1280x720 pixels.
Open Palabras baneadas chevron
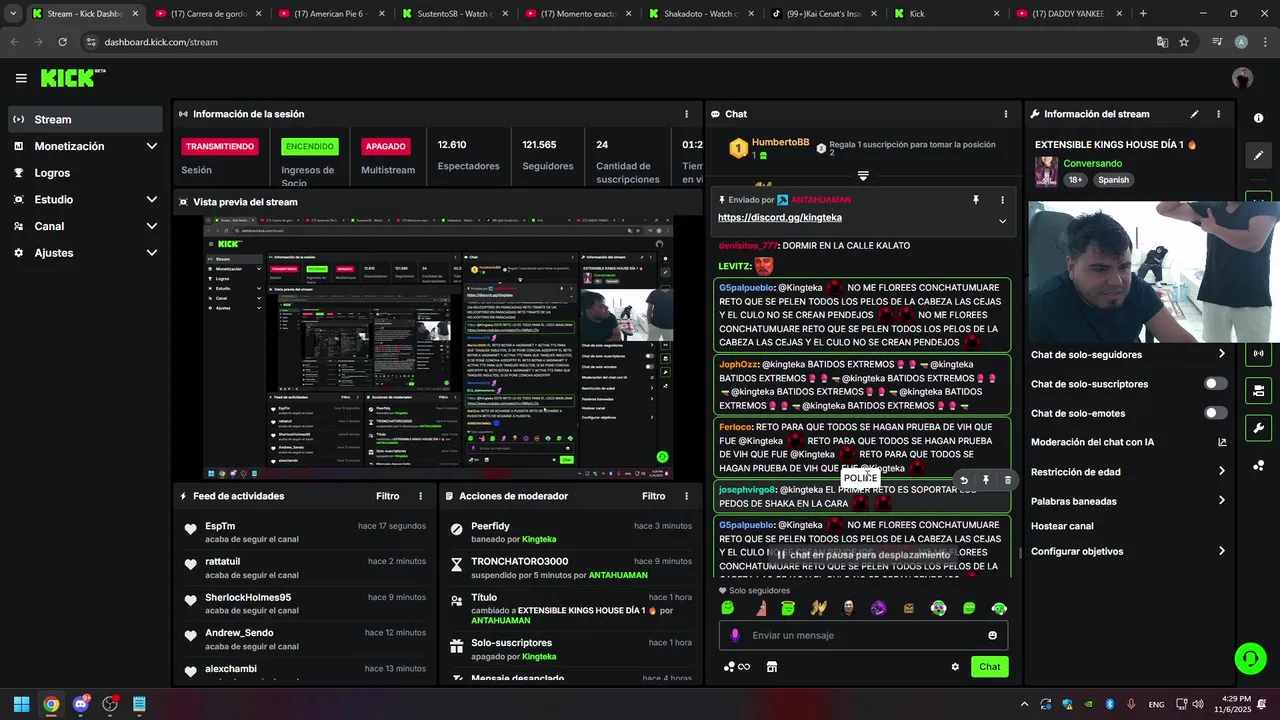1221,501
